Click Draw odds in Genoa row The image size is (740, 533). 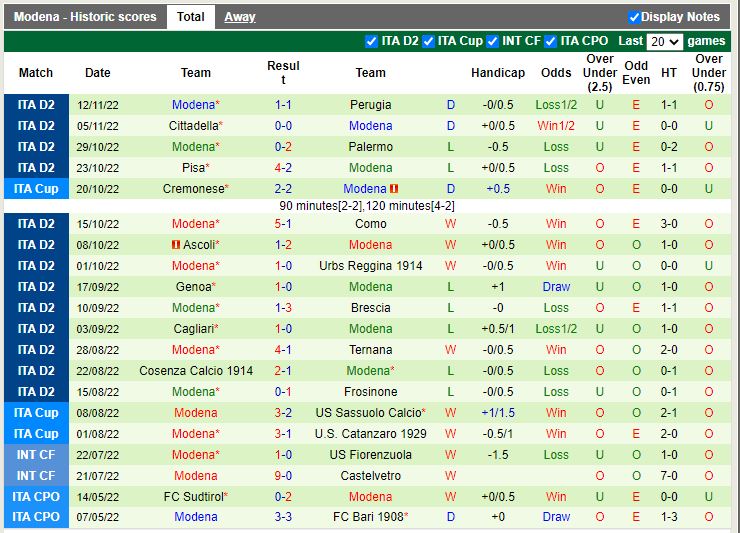click(x=556, y=287)
